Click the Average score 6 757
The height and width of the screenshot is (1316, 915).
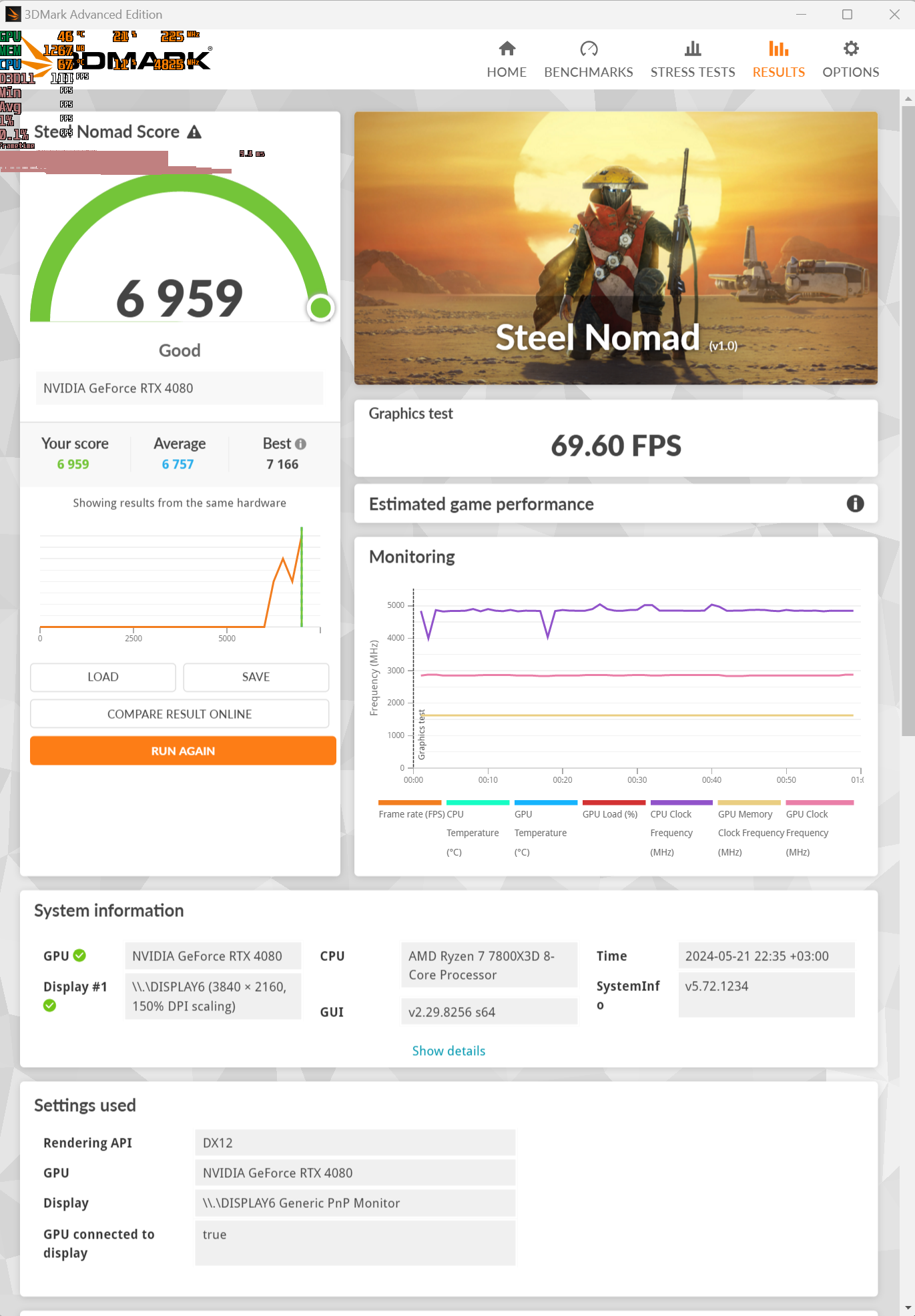coord(178,464)
